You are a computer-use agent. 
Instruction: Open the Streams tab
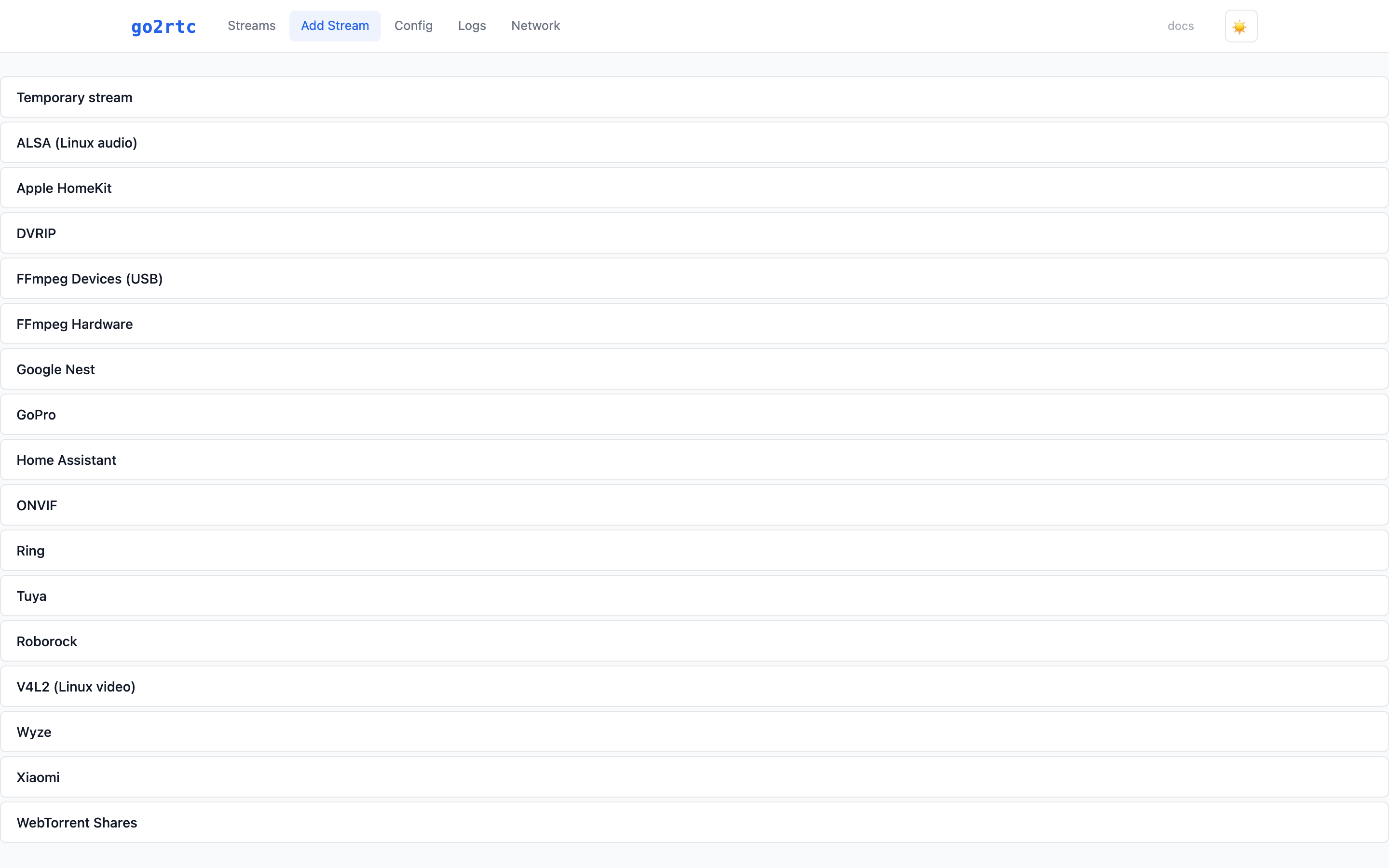pos(251,26)
